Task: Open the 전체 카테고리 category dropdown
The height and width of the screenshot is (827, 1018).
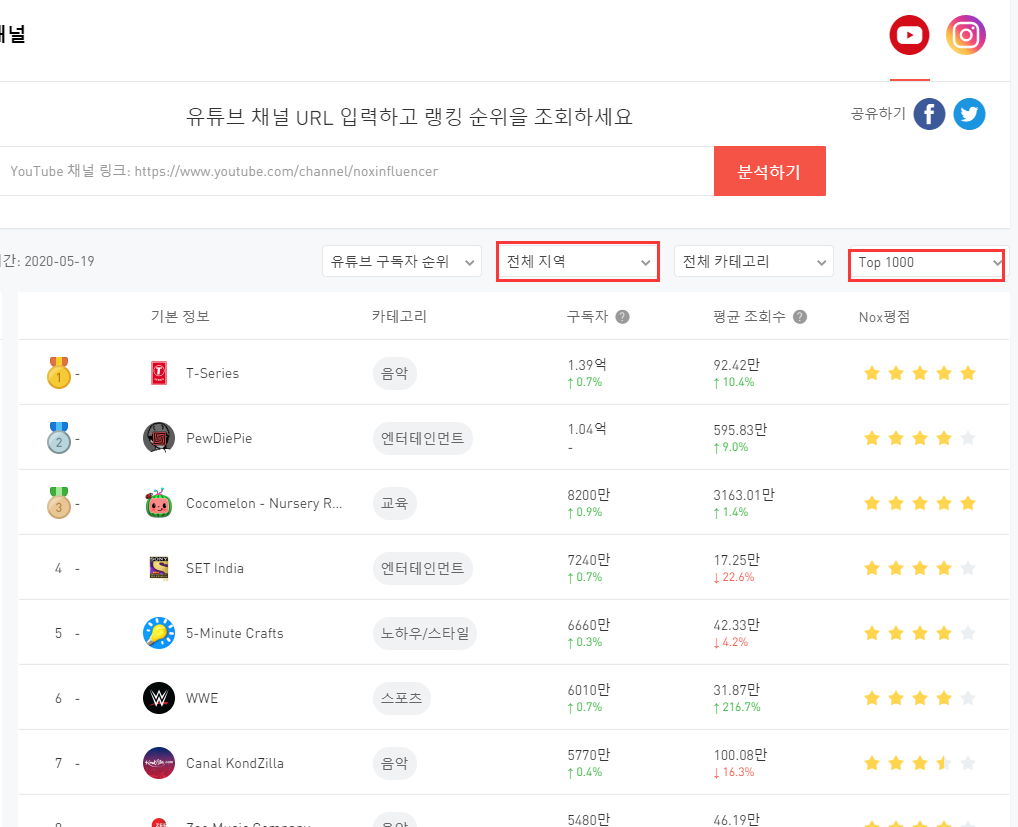Action: pyautogui.click(x=754, y=261)
